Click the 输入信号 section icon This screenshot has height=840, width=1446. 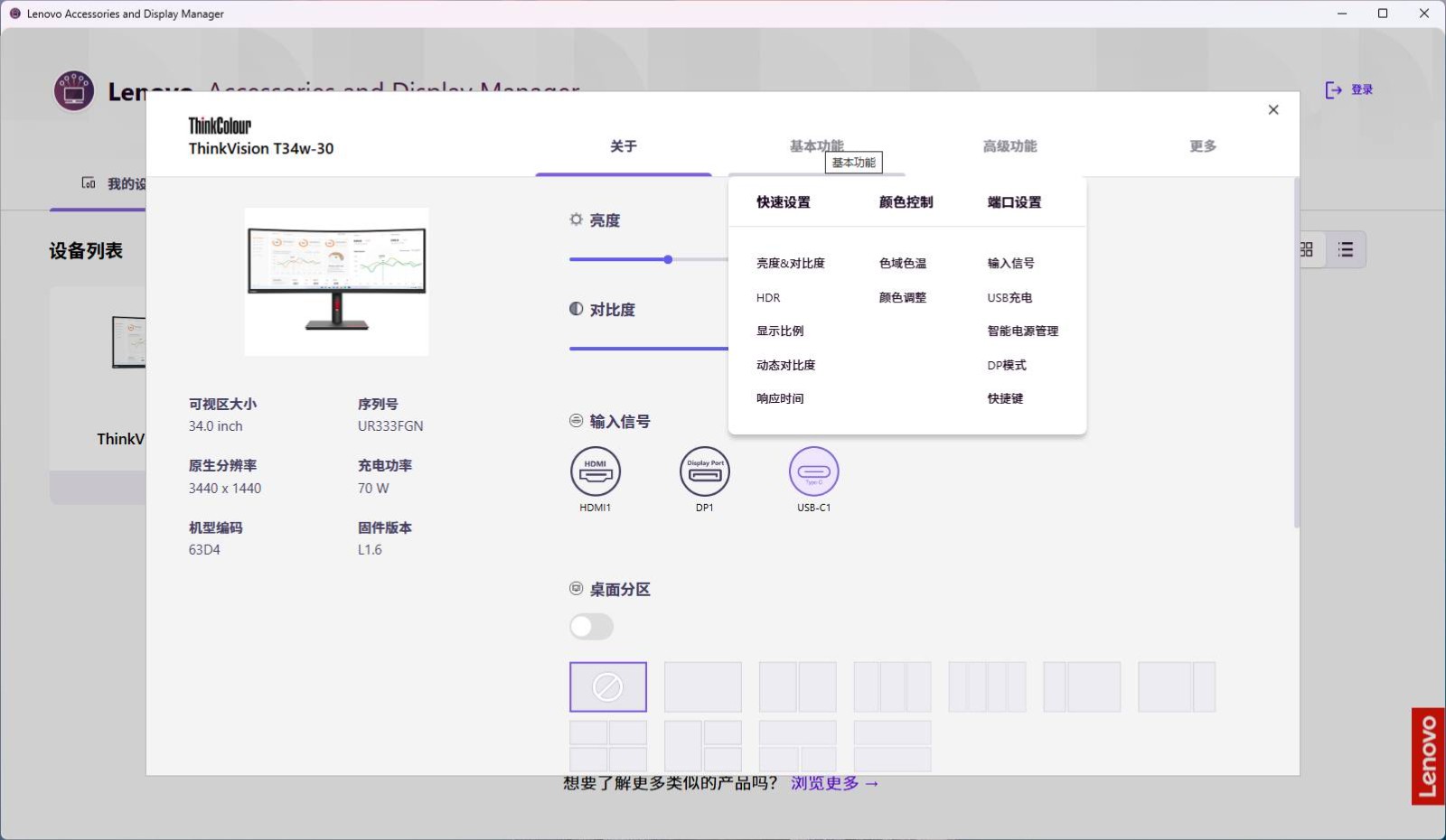(577, 421)
